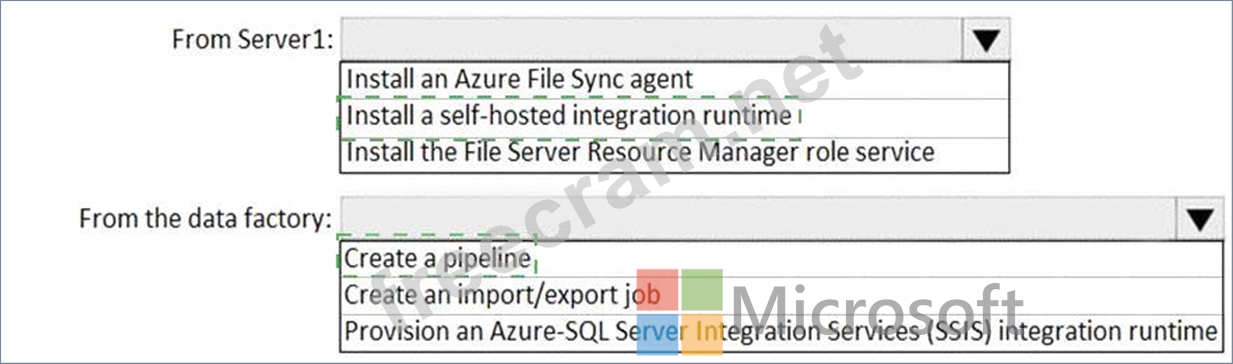Select Create an import/export job option
Screen dimensions: 1233x364
(x=782, y=295)
